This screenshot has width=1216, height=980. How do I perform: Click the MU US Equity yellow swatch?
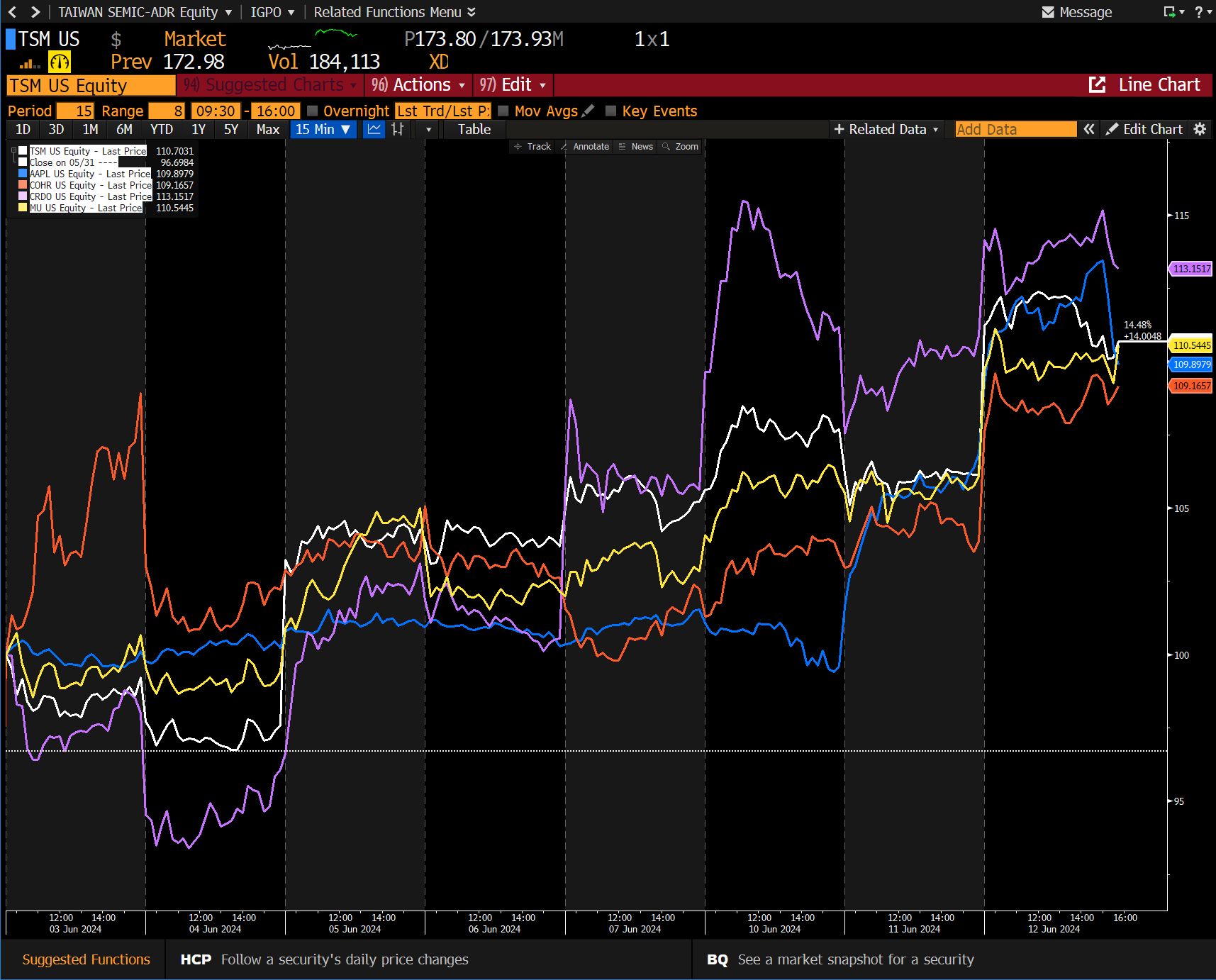23,208
